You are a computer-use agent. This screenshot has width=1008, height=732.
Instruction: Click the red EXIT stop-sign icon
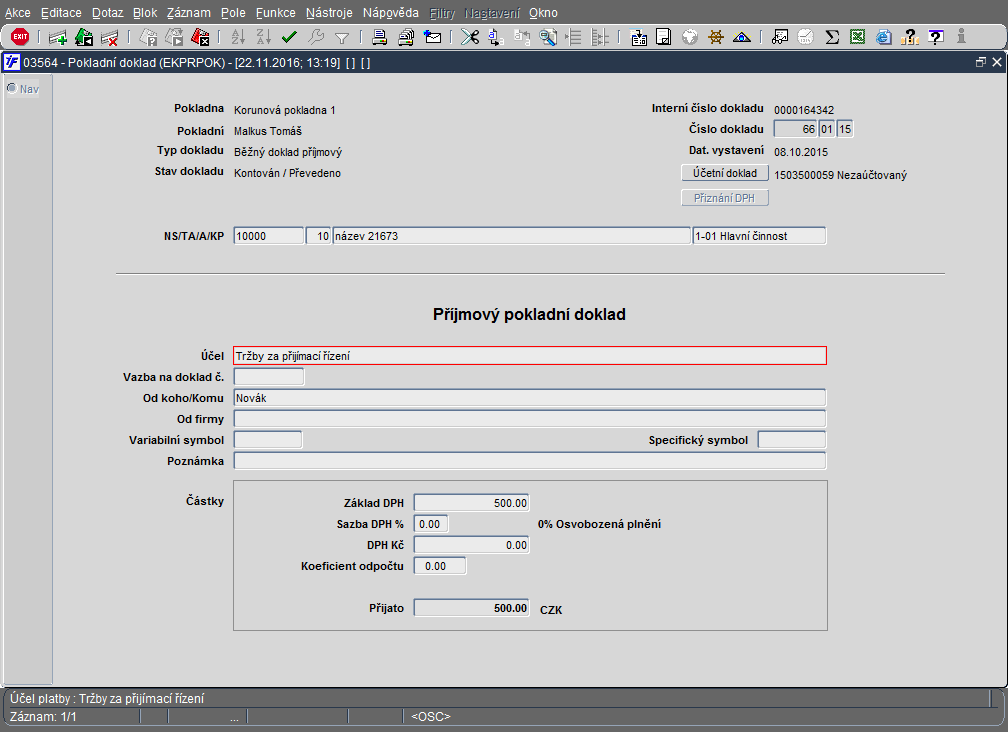tap(20, 37)
